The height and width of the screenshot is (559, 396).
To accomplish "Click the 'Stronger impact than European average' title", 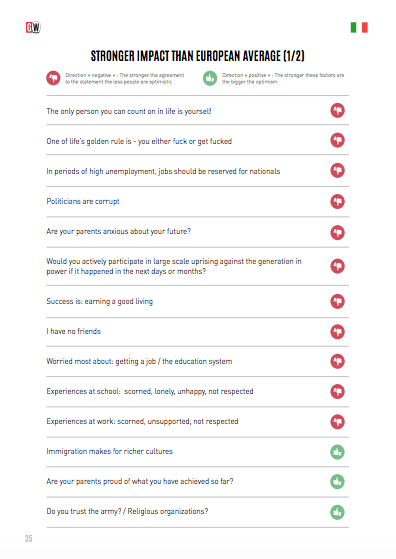I will click(x=197, y=56).
